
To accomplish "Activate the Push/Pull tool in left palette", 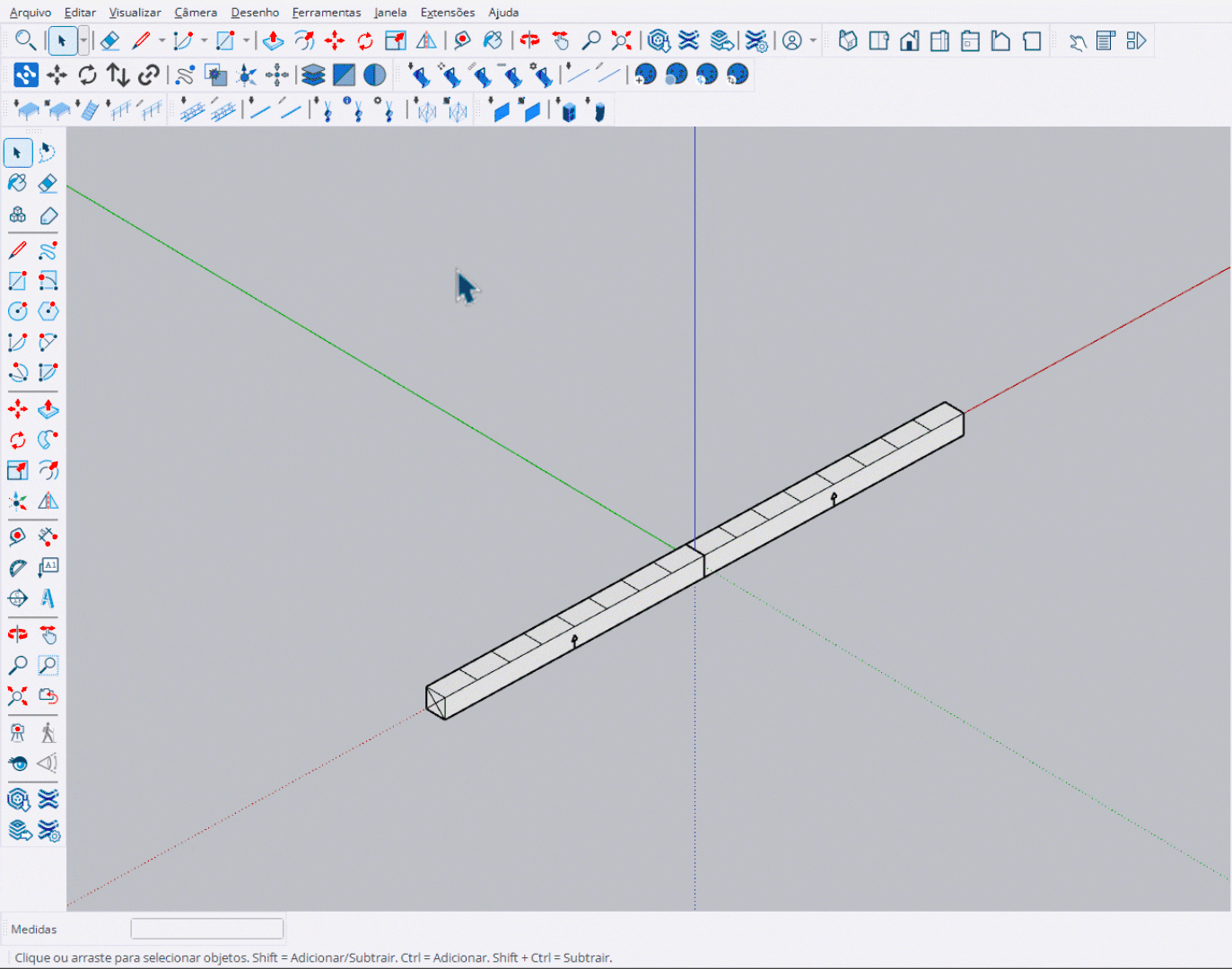I will tap(48, 410).
